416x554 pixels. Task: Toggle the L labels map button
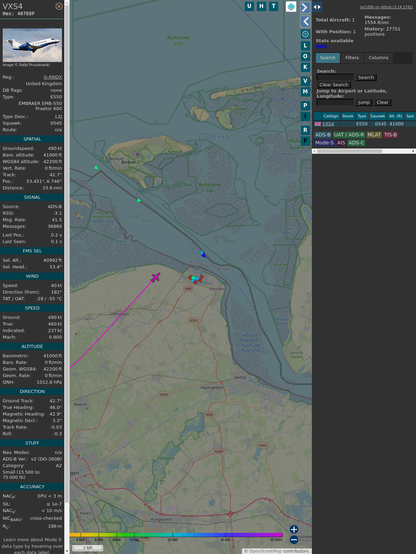(305, 46)
